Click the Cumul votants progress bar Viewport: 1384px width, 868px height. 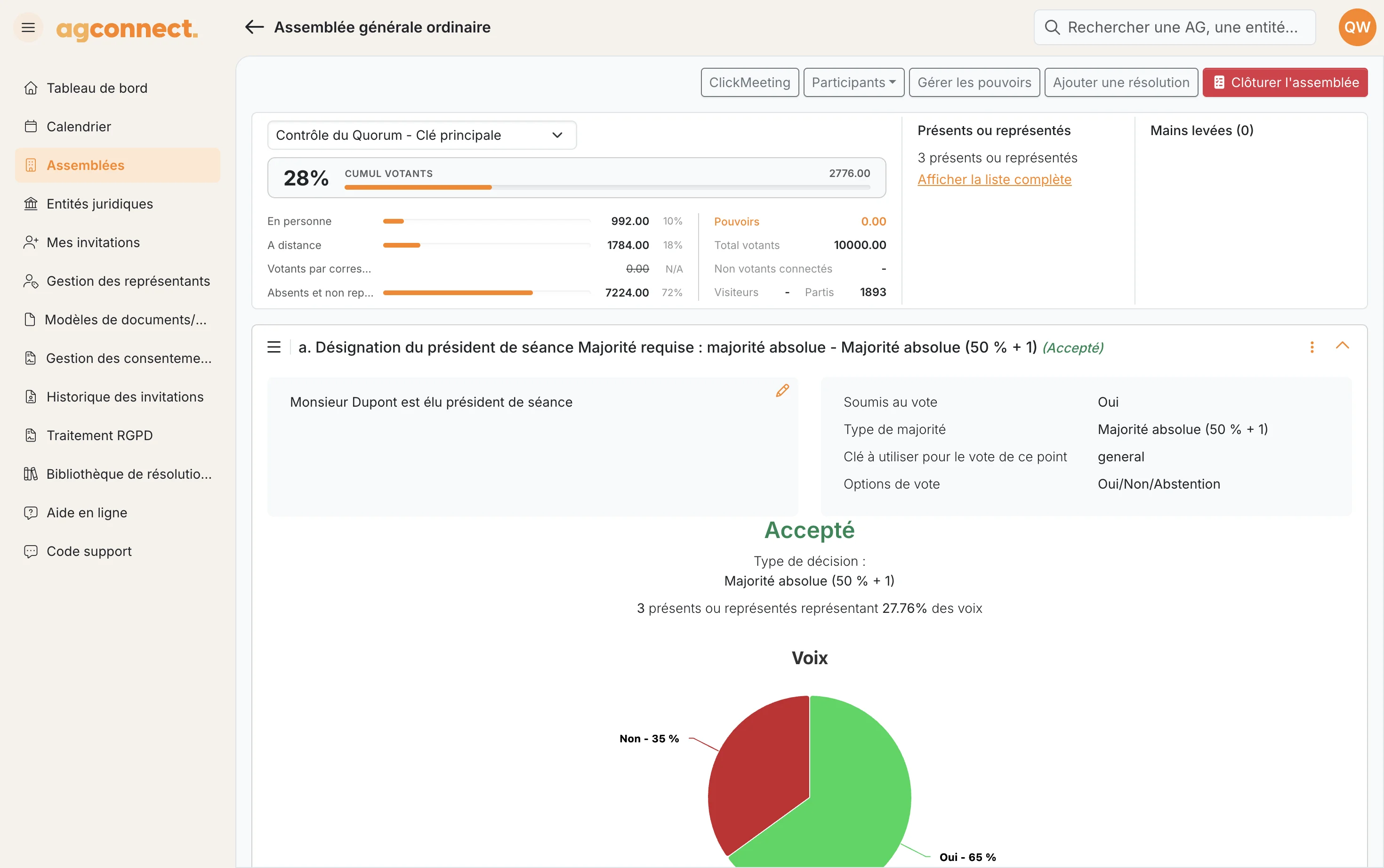tap(607, 187)
